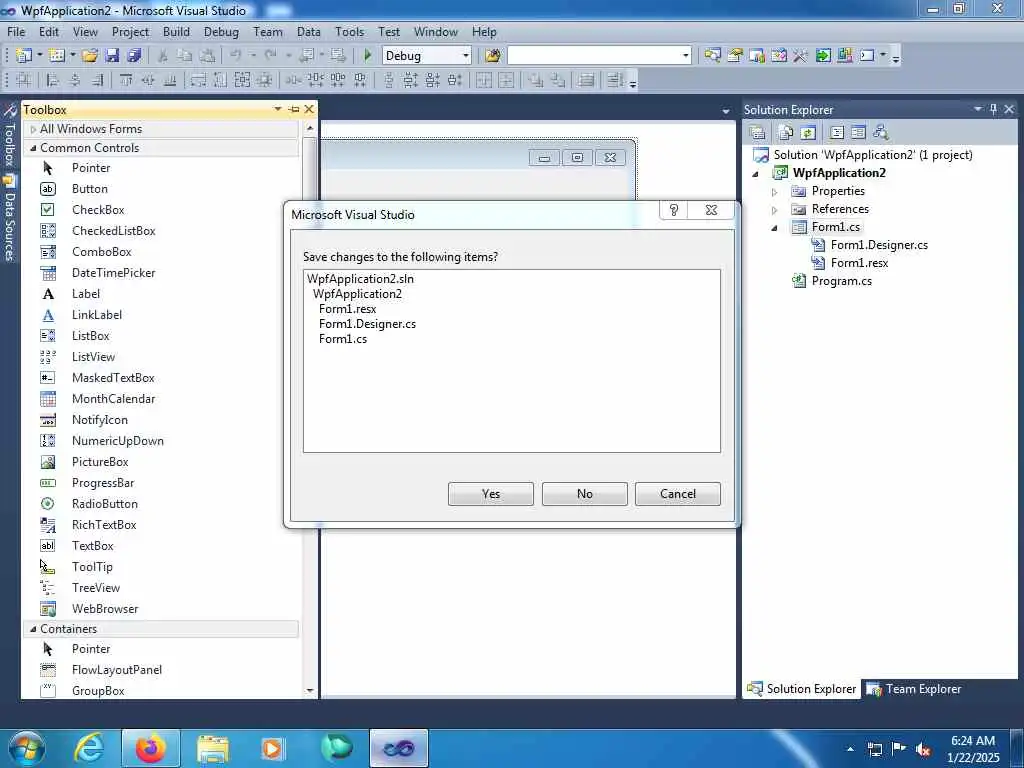This screenshot has width=1024, height=768.
Task: Click View Code icon in Solution Explorer toolbar
Action: (x=837, y=133)
